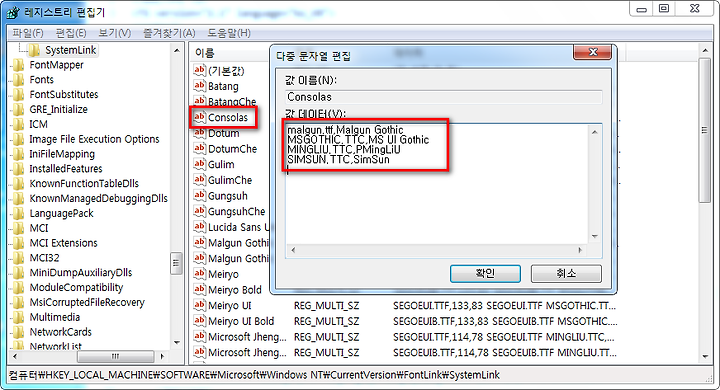720x390 pixels.
Task: Click the REG_MULTI_SZ type of Meiryo UI
Action: point(326,305)
